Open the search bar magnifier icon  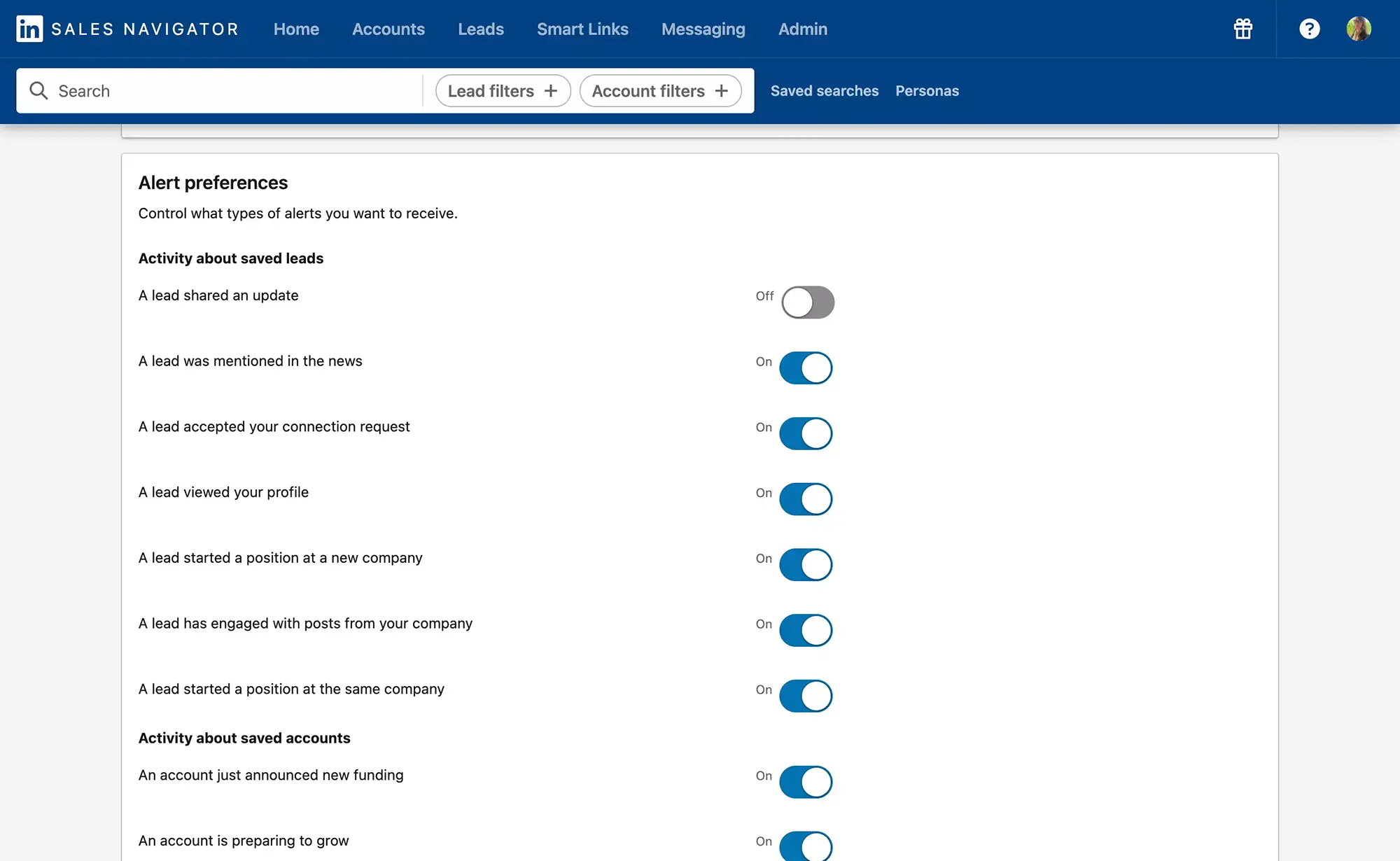tap(38, 90)
